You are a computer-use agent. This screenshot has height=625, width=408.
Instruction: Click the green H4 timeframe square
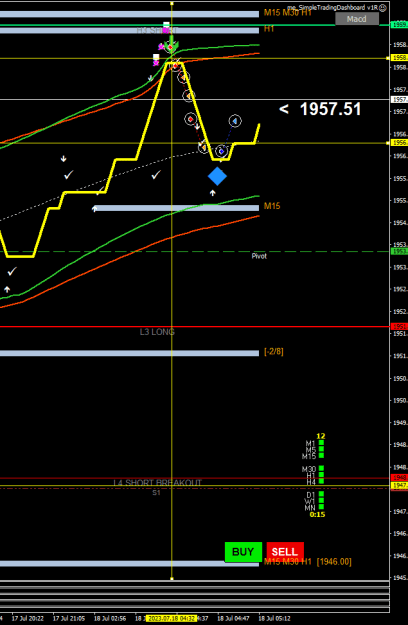pyautogui.click(x=321, y=482)
